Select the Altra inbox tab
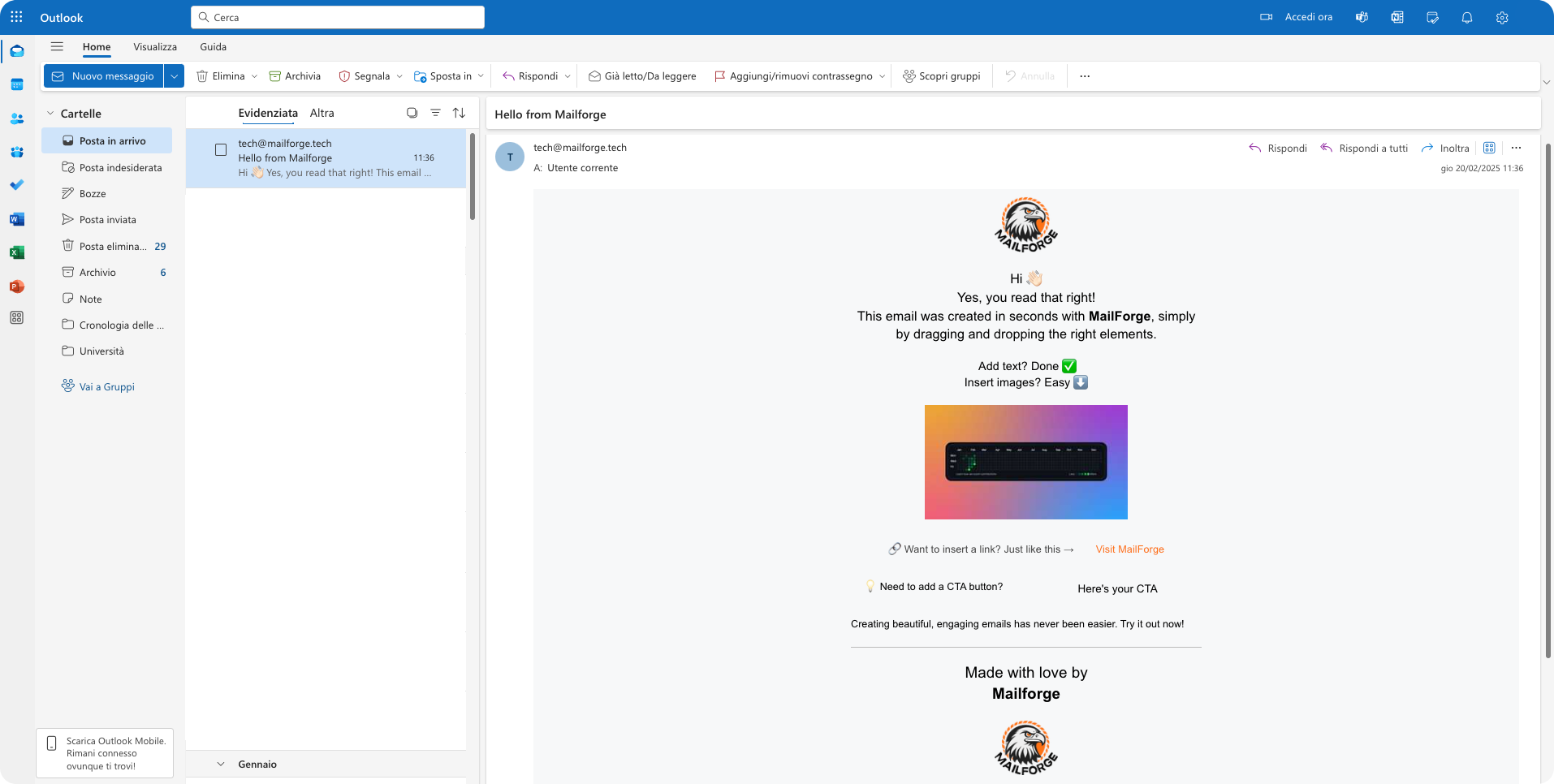This screenshot has height=784, width=1554. click(322, 113)
